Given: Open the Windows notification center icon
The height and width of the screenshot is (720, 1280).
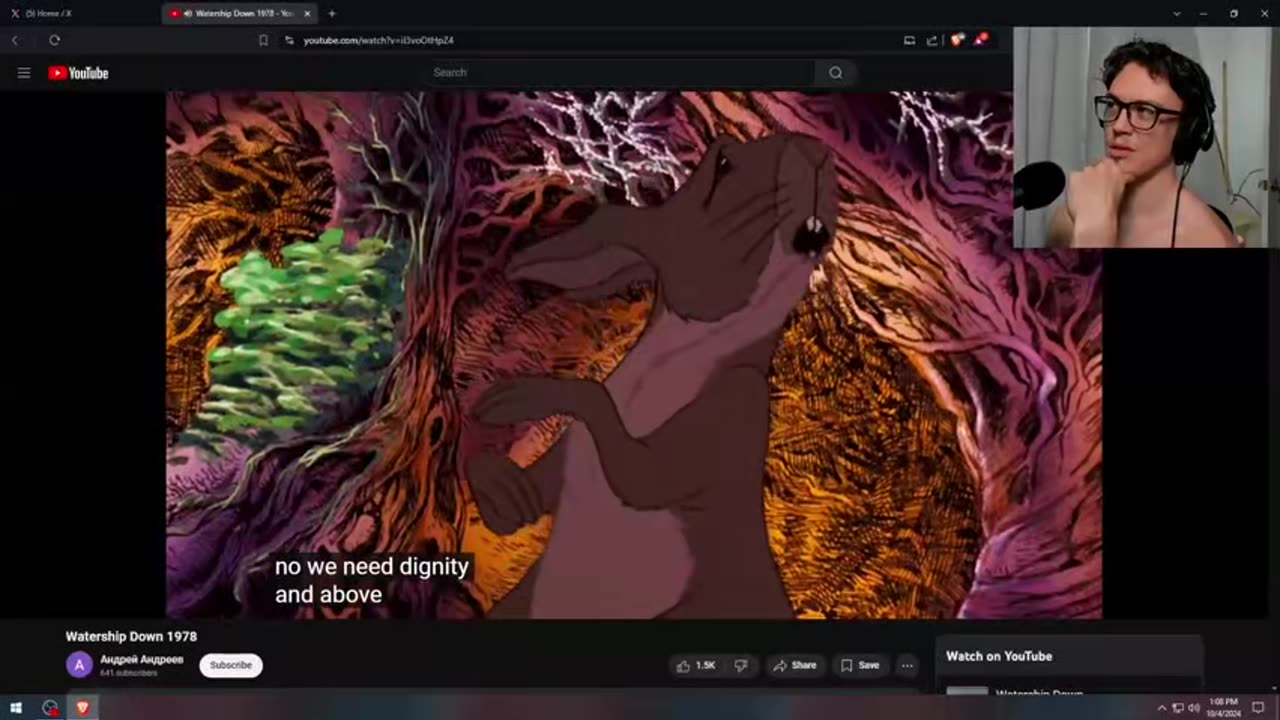Looking at the screenshot, I should point(1258,708).
